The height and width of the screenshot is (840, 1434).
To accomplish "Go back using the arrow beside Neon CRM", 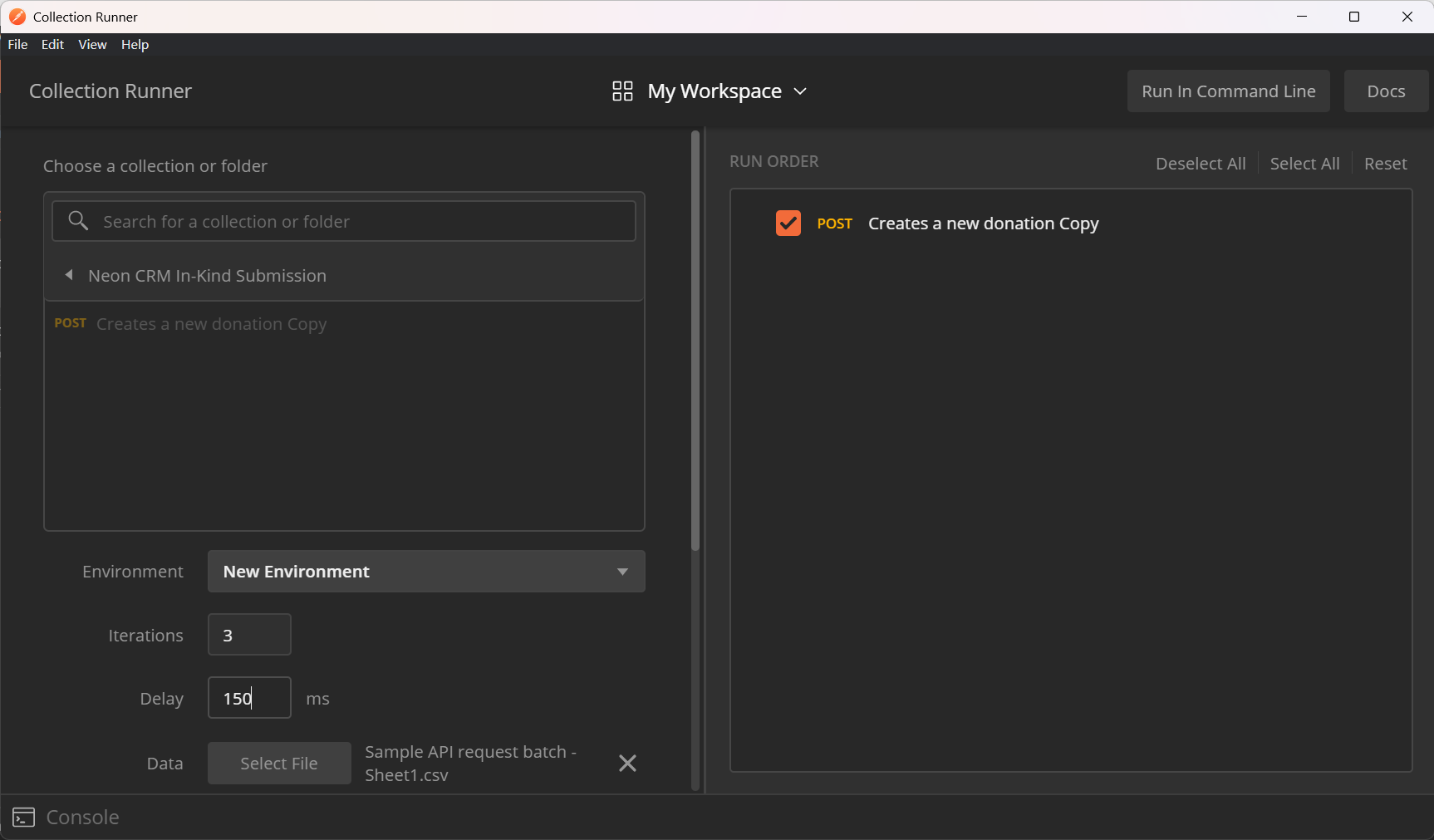I will coord(69,275).
